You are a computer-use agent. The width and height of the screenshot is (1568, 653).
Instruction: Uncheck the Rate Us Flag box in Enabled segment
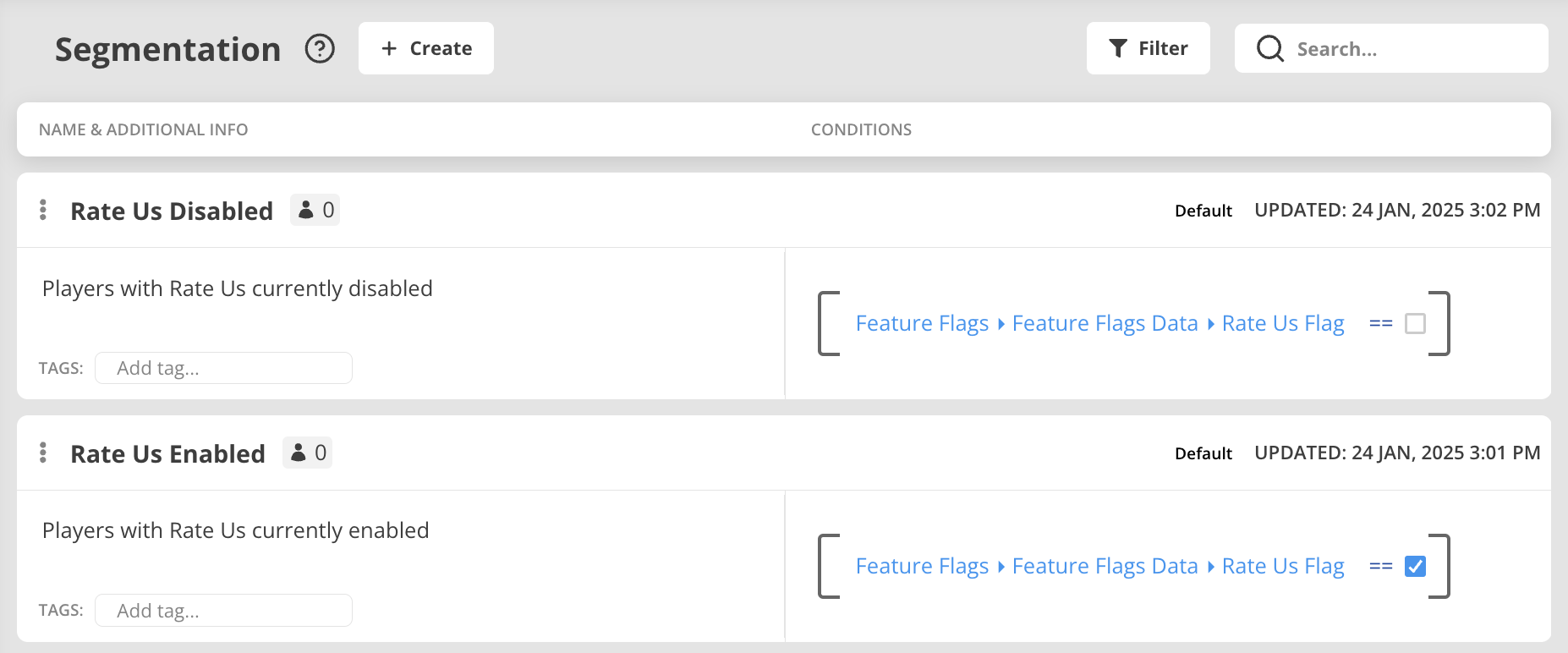coord(1415,566)
